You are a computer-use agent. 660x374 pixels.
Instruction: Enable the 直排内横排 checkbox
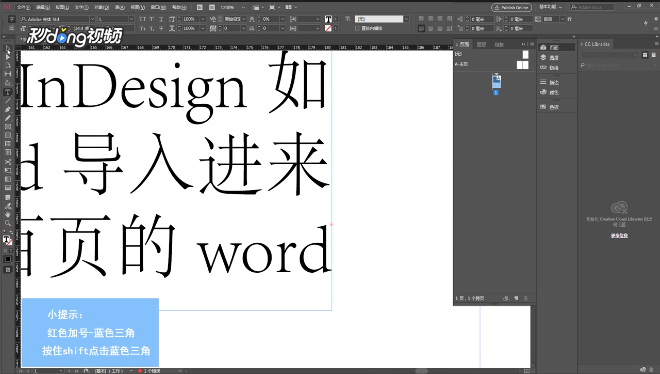click(x=357, y=28)
